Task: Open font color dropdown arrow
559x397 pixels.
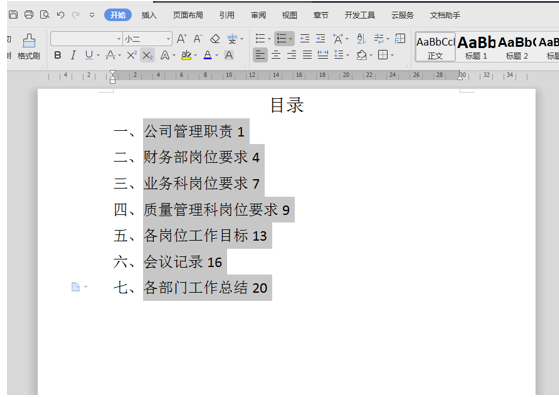Action: click(216, 55)
